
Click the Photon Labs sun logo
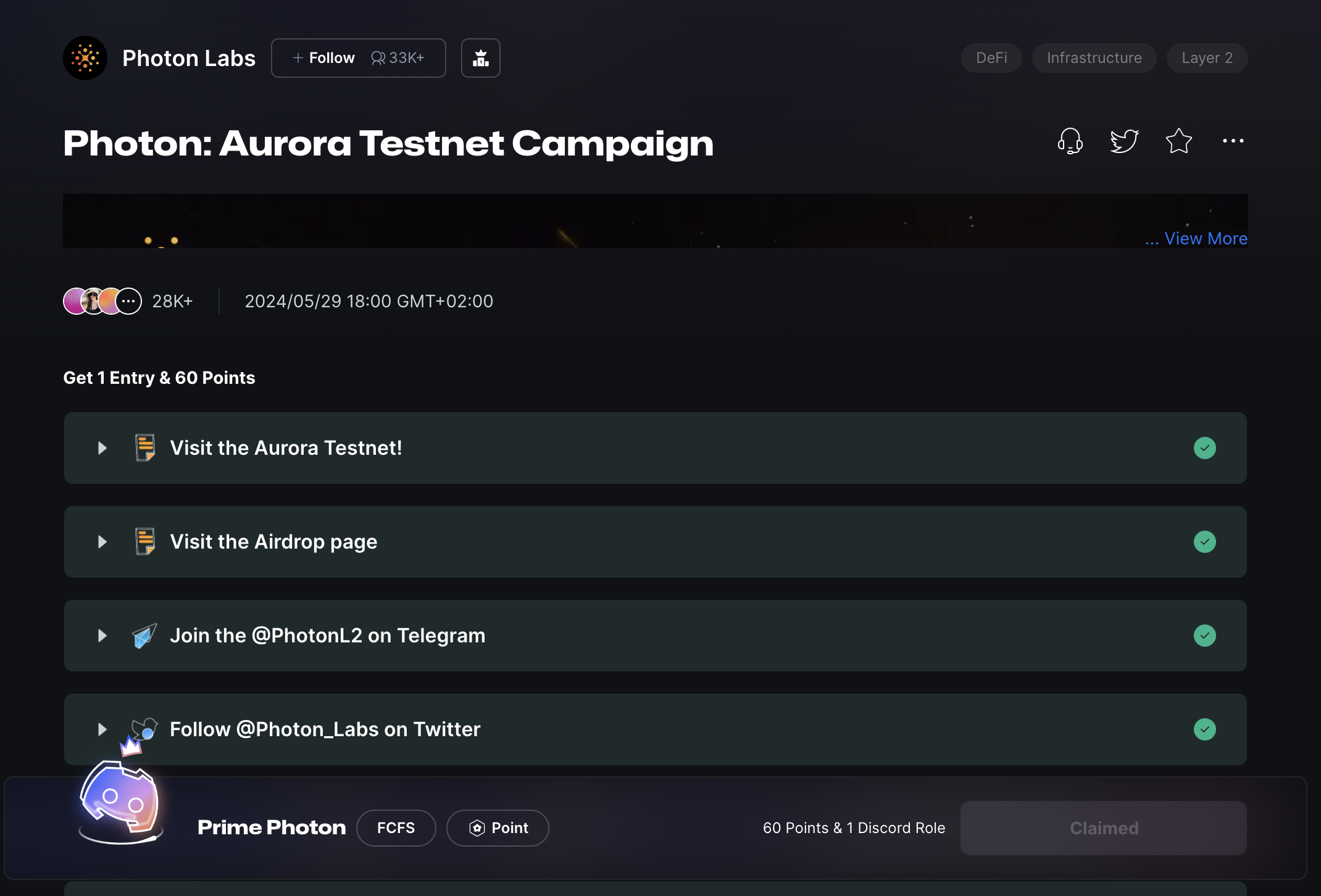(x=85, y=58)
